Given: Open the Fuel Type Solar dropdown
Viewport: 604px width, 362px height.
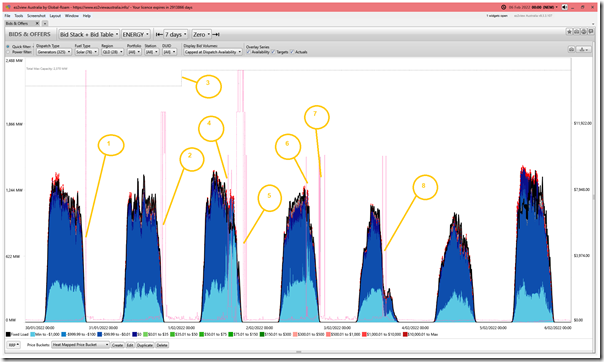Looking at the screenshot, I should (87, 52).
